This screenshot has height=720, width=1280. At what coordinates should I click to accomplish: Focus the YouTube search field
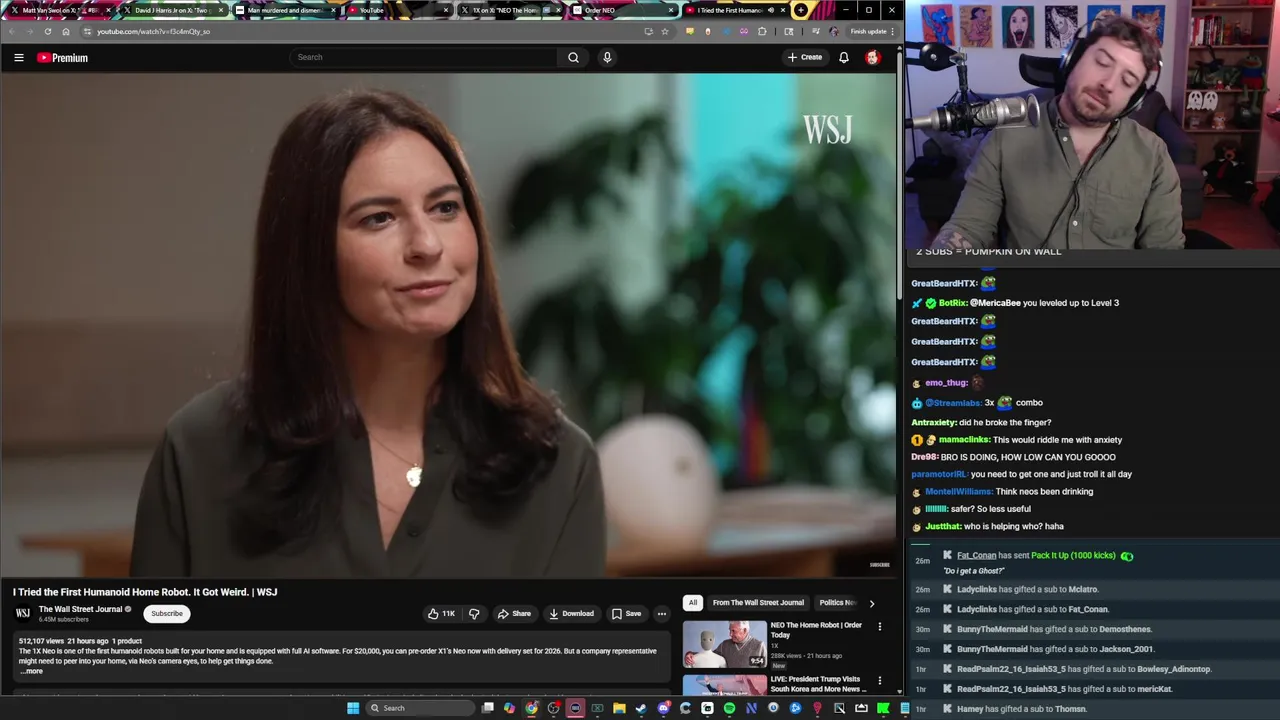point(423,57)
